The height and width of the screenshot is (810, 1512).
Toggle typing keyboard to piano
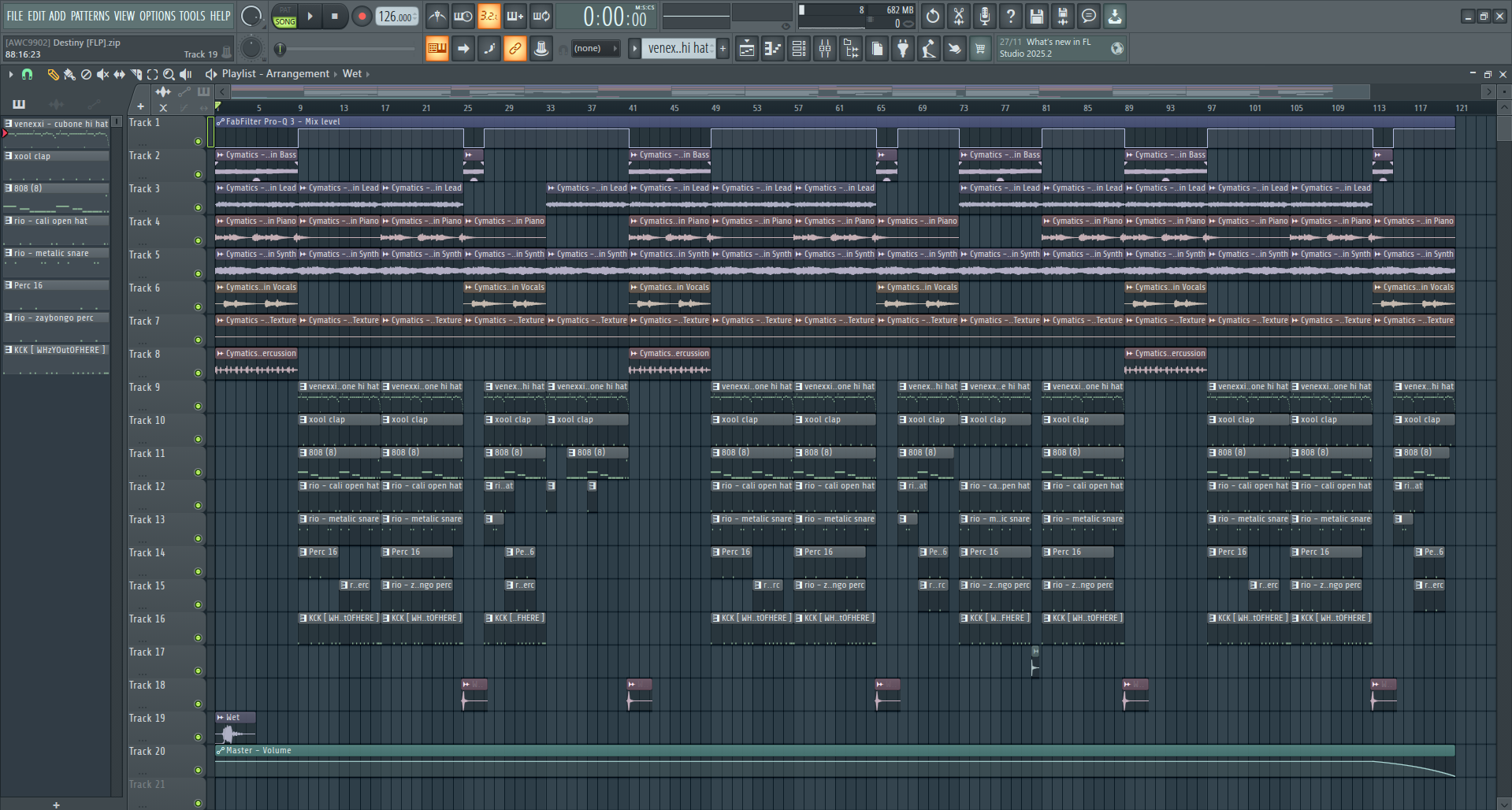(437, 48)
